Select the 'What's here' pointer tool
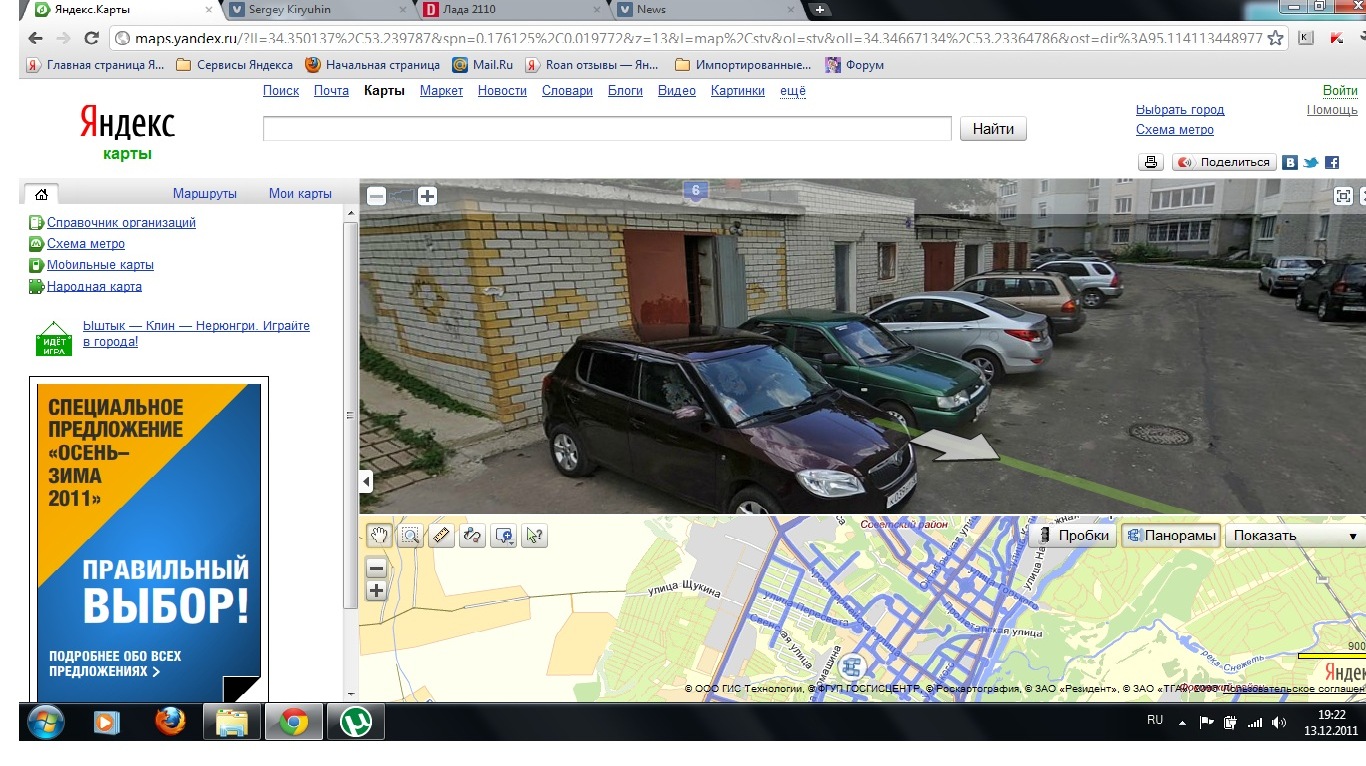This screenshot has height=766, width=1366. pyautogui.click(x=535, y=535)
